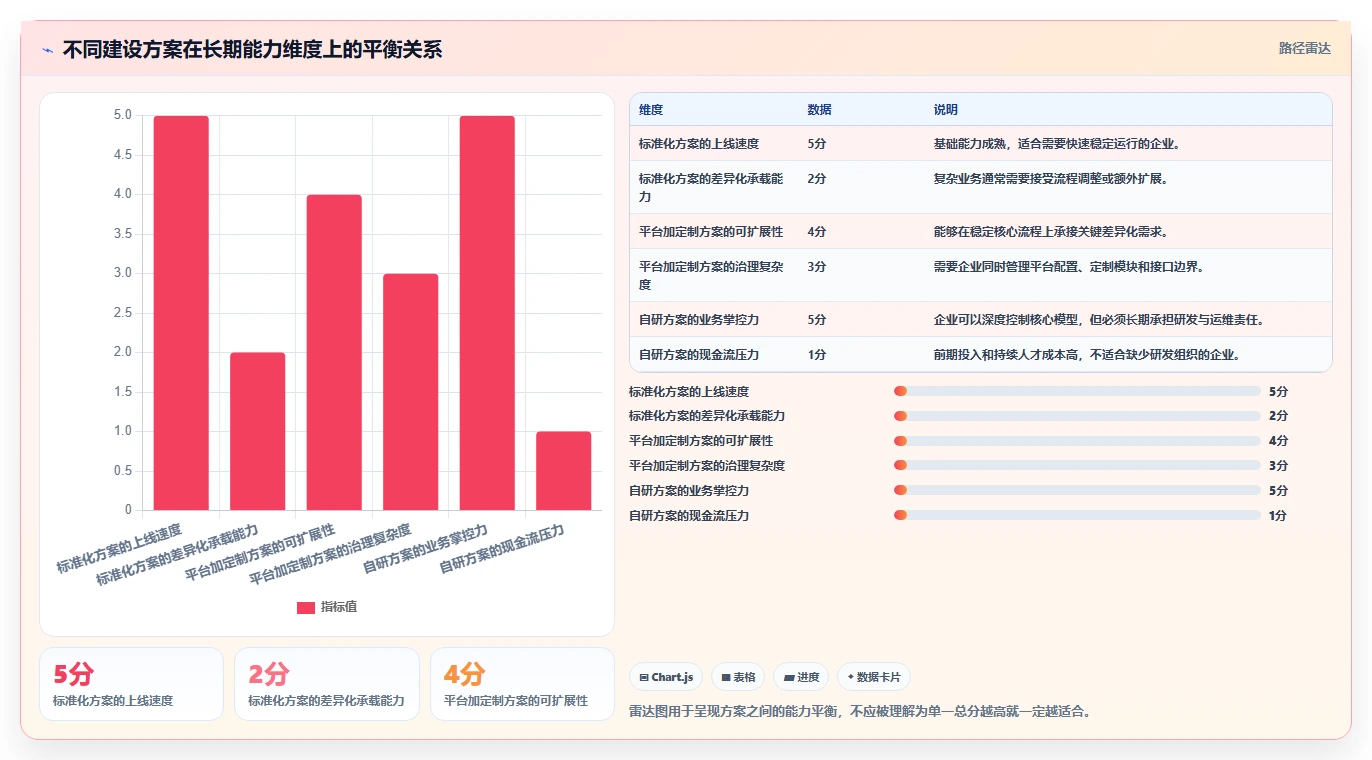Click the icon left of the page title
Image resolution: width=1372 pixels, height=760 pixels.
(47, 50)
